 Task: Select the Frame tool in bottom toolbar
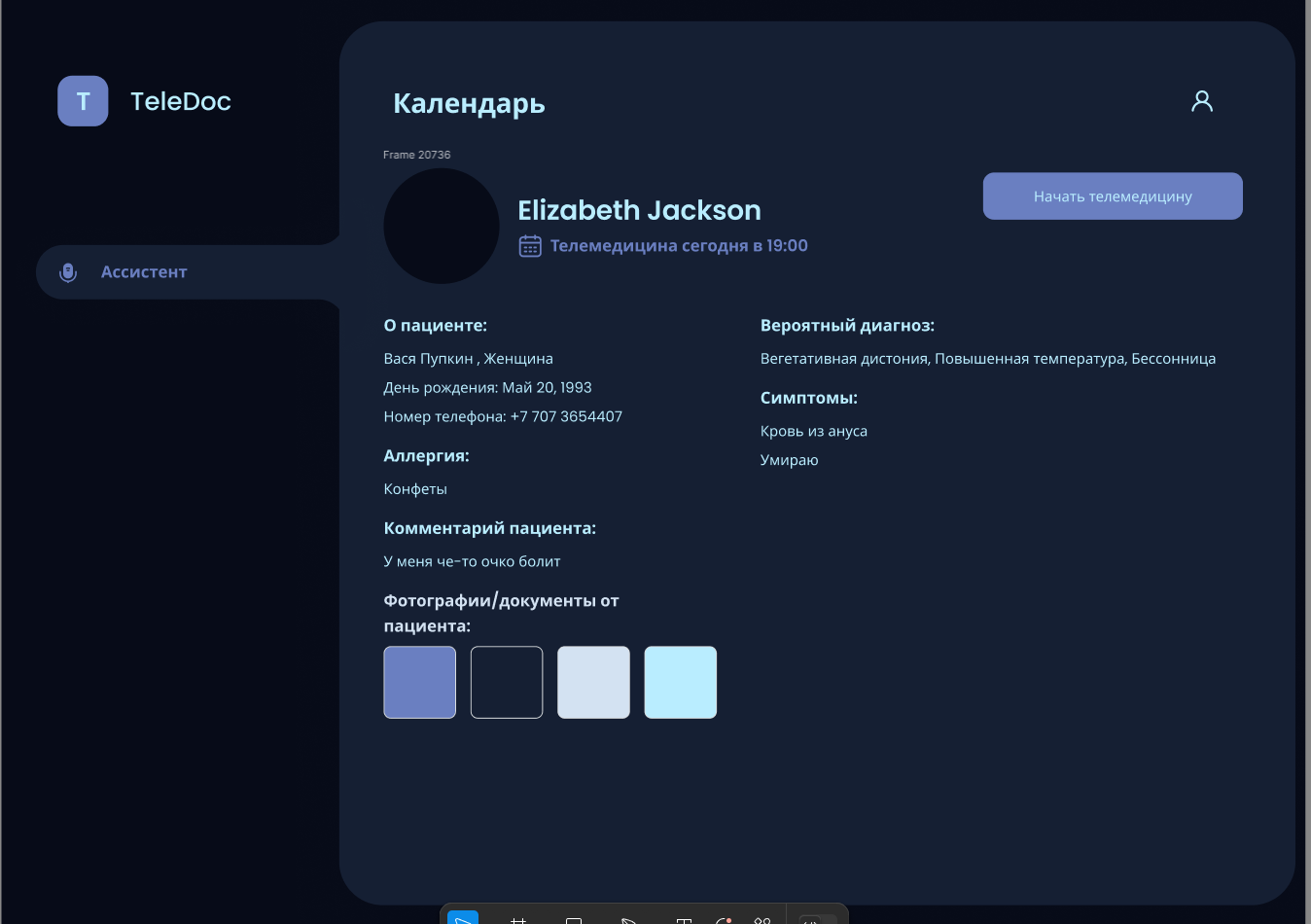click(518, 919)
